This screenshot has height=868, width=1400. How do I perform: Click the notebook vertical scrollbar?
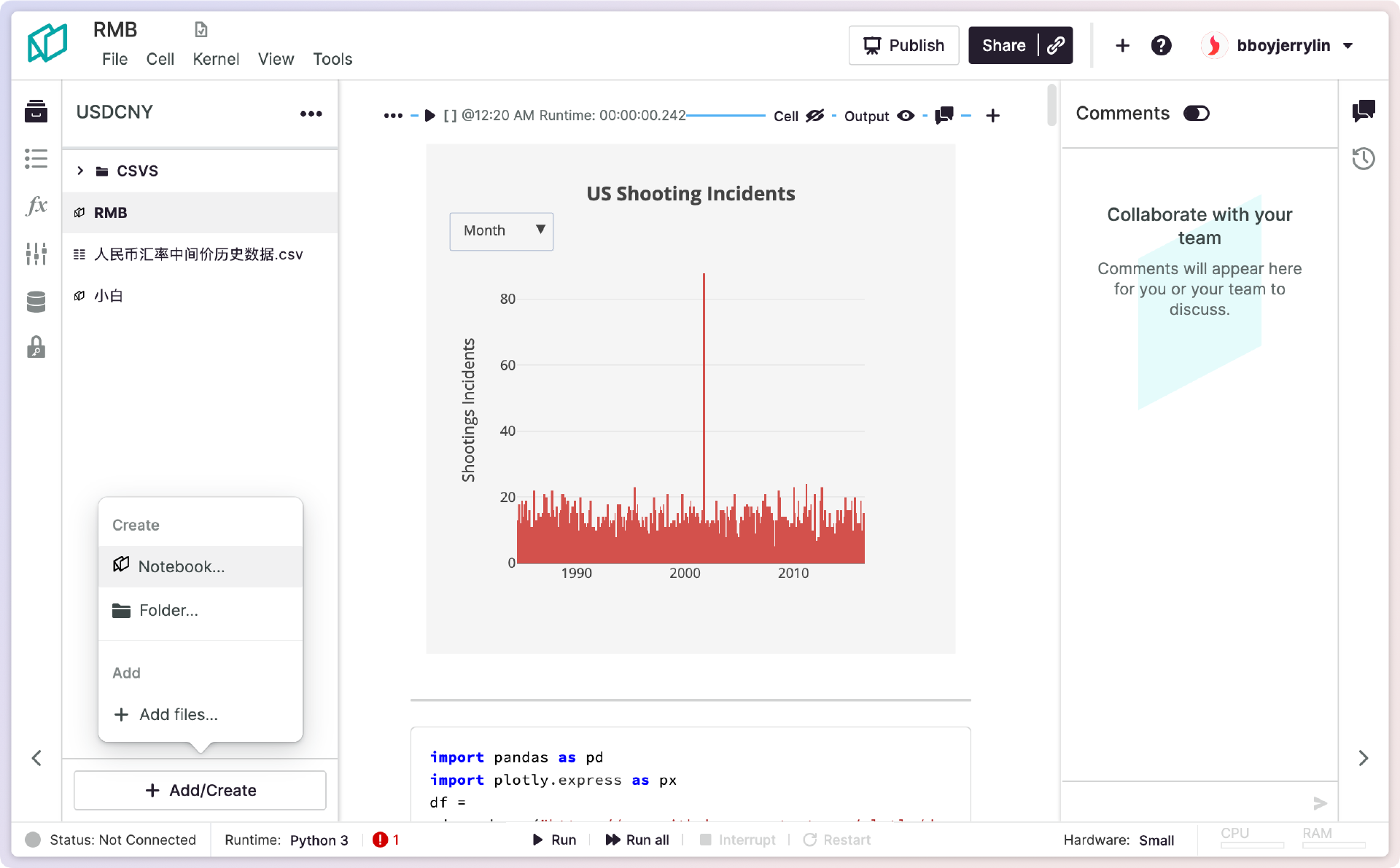tap(1051, 105)
